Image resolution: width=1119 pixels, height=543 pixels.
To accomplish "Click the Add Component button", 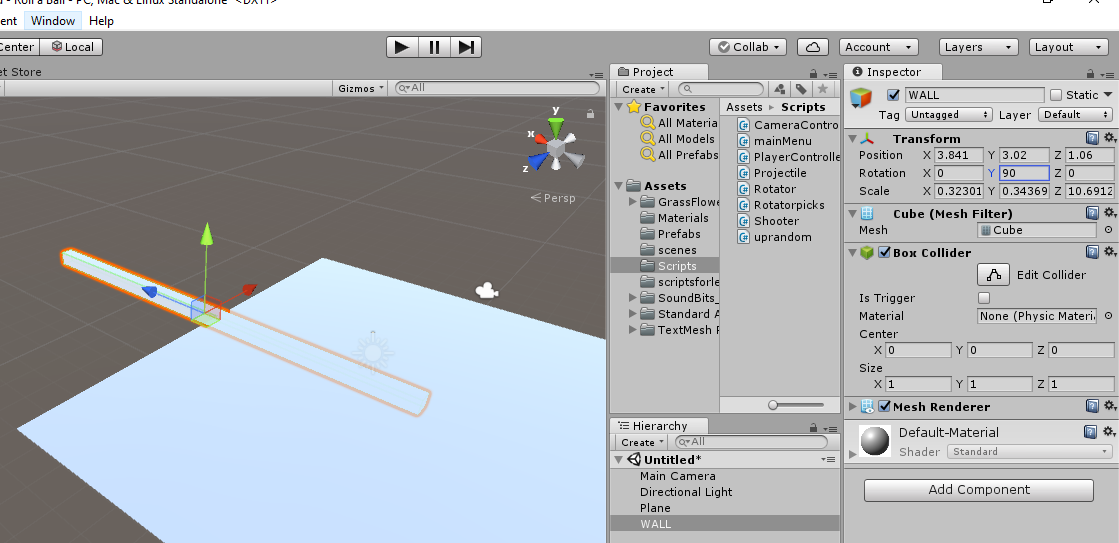I will pyautogui.click(x=978, y=489).
